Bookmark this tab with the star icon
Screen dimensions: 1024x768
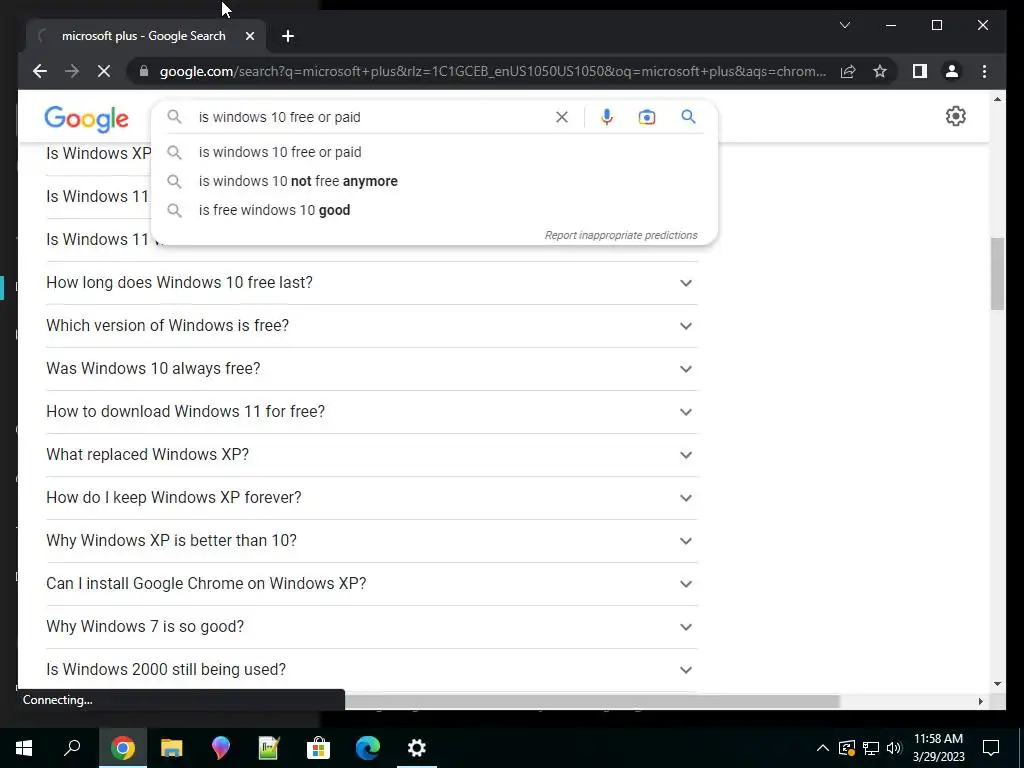pos(880,71)
